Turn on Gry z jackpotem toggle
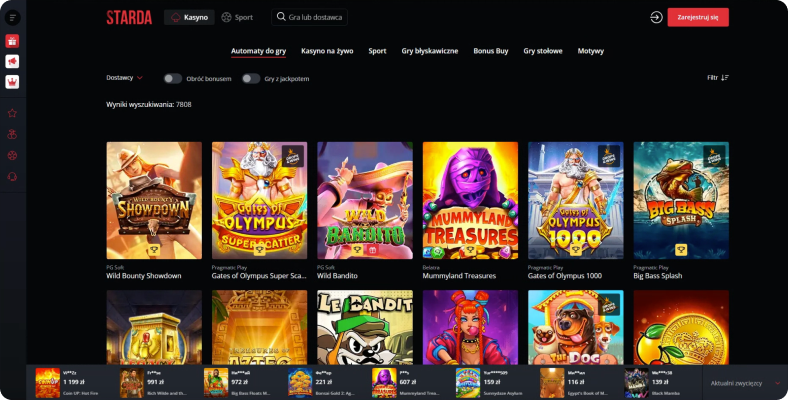 pyautogui.click(x=251, y=78)
